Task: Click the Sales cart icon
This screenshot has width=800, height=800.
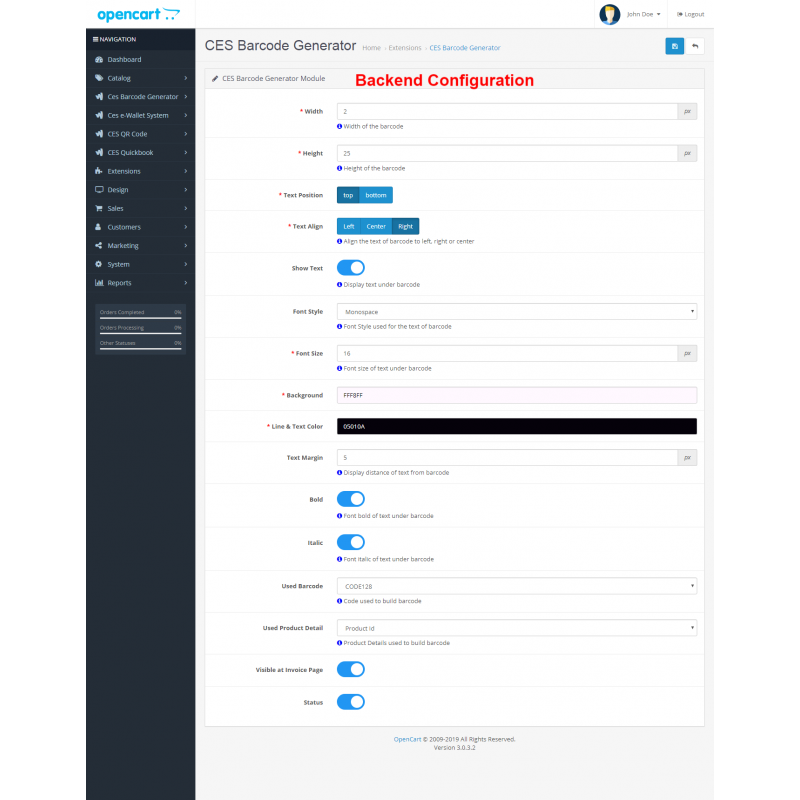Action: click(99, 208)
